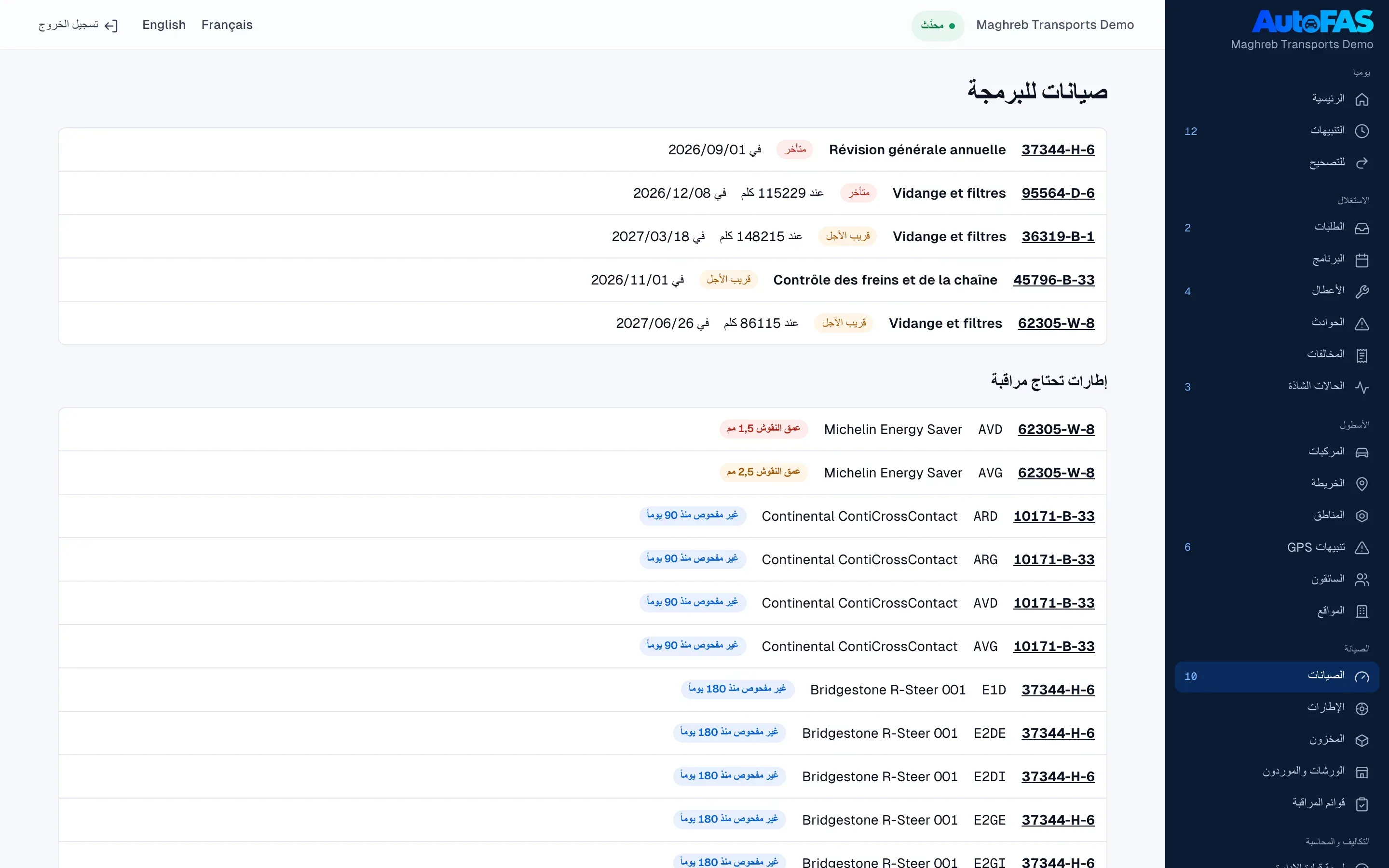Viewport: 1389px width, 868px height.
Task: Open the accidents warning triangle icon
Action: pyautogui.click(x=1362, y=324)
